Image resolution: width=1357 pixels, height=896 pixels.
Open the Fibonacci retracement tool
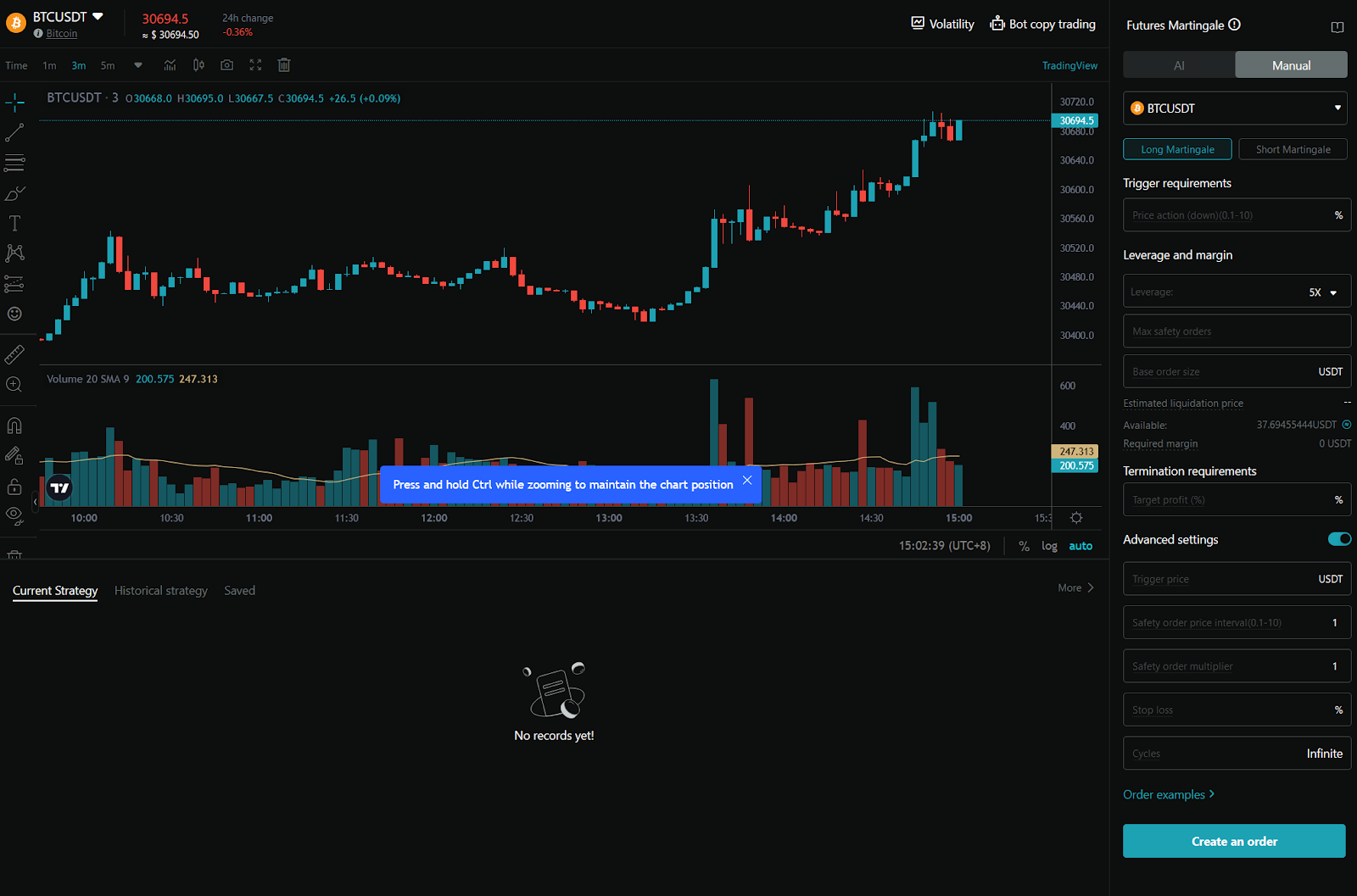pos(14,163)
